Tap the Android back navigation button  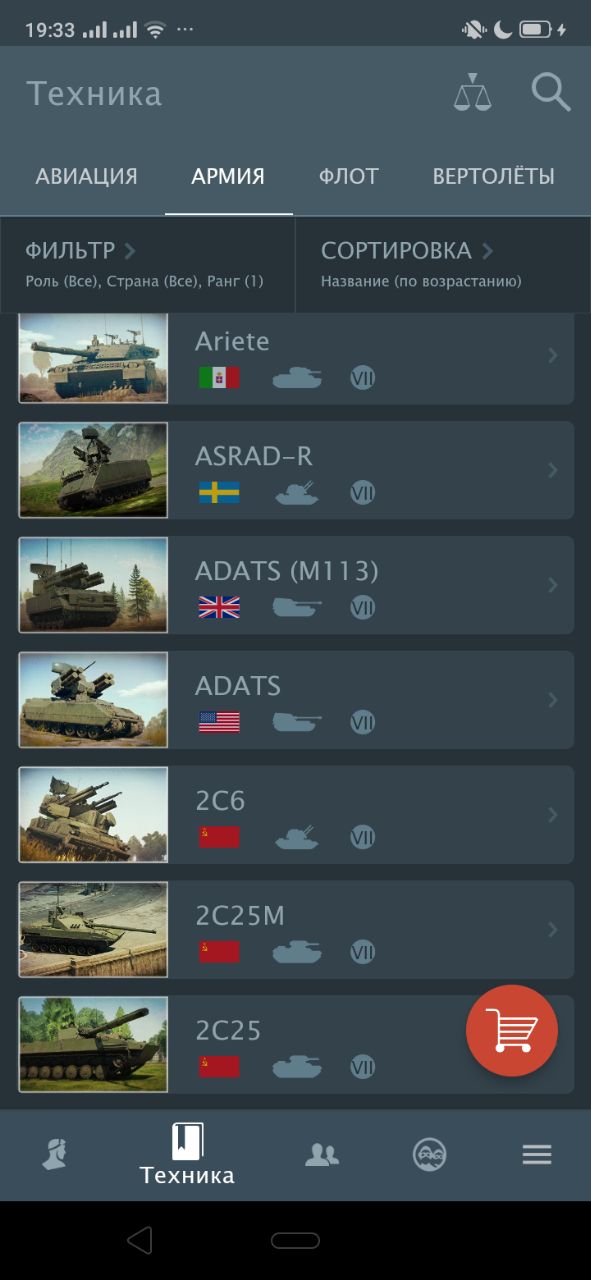coord(140,1241)
